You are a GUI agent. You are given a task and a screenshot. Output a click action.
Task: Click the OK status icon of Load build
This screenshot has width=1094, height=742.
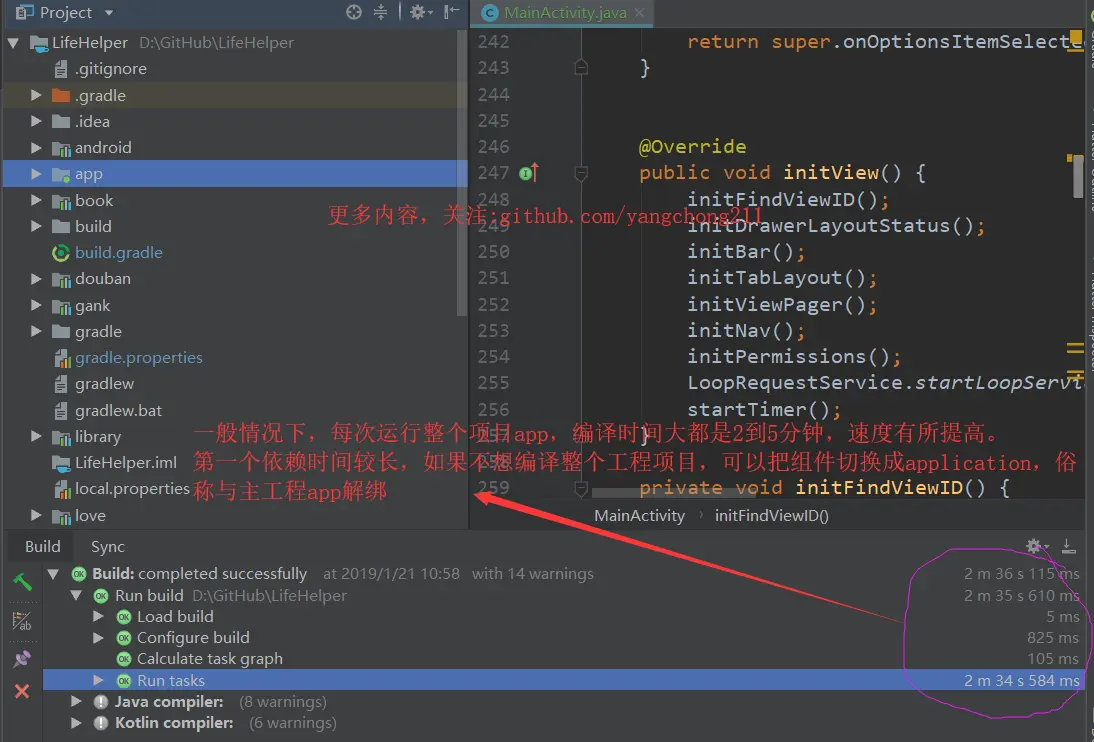click(x=124, y=617)
